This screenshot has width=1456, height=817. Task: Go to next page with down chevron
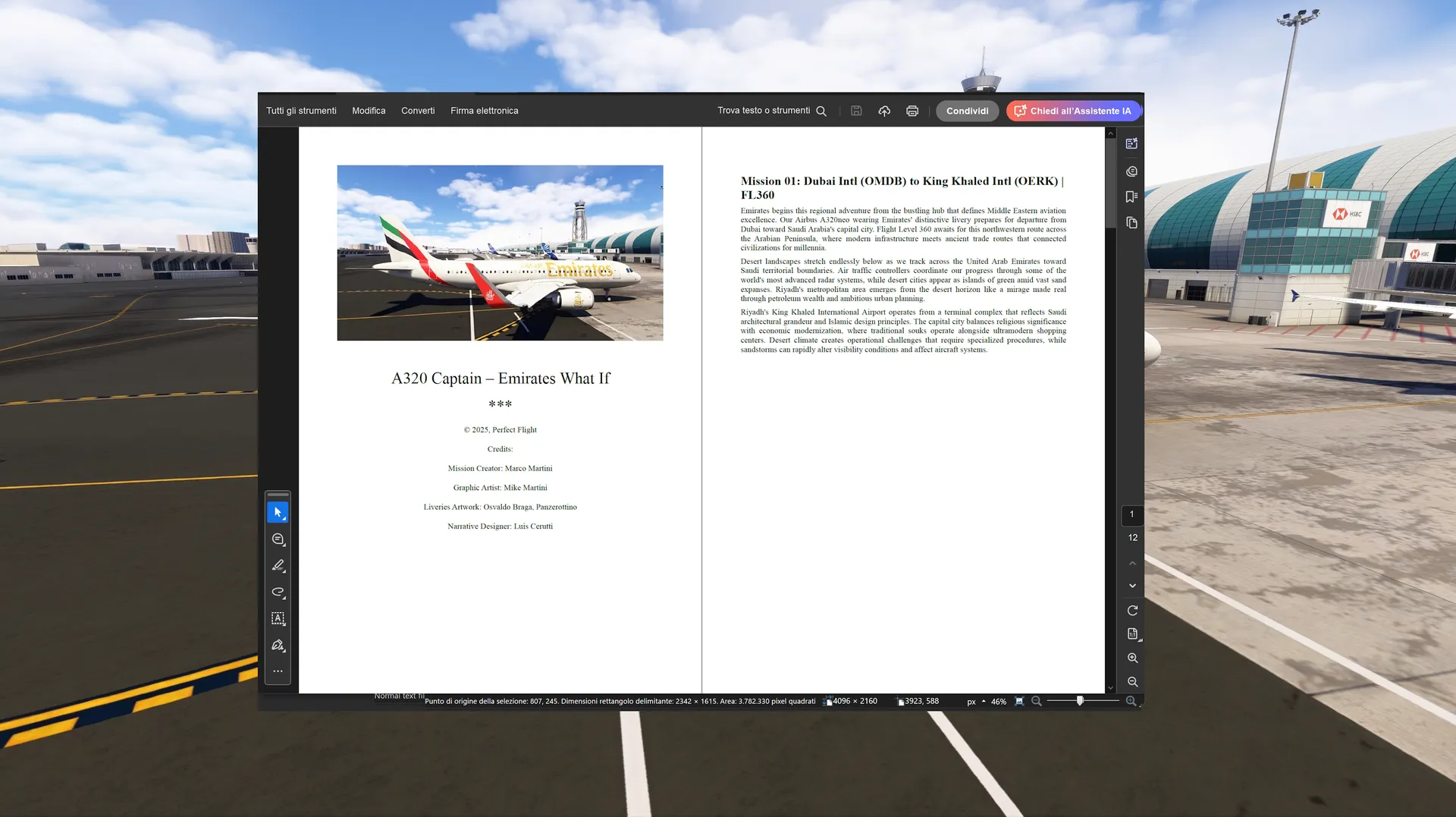click(x=1132, y=586)
